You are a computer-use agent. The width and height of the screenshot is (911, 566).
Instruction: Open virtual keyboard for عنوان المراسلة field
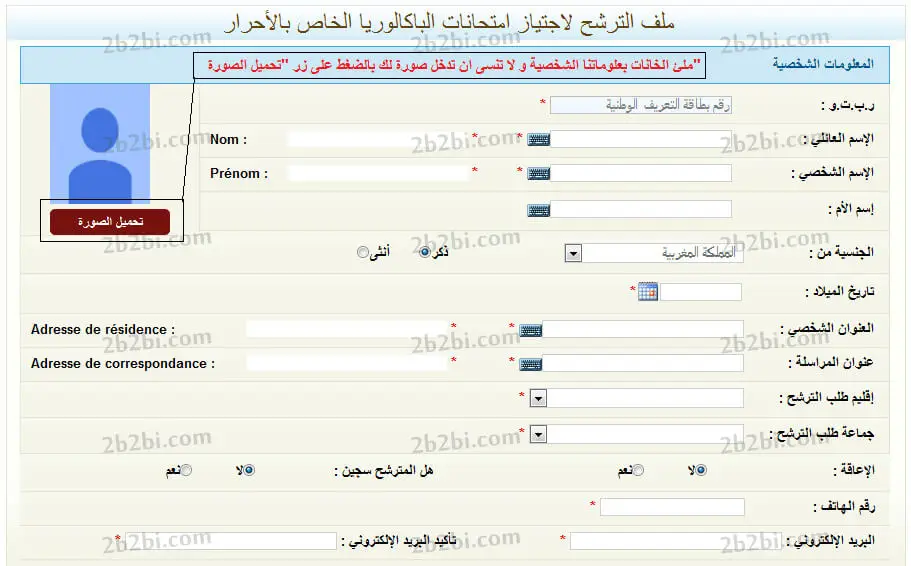coord(530,364)
